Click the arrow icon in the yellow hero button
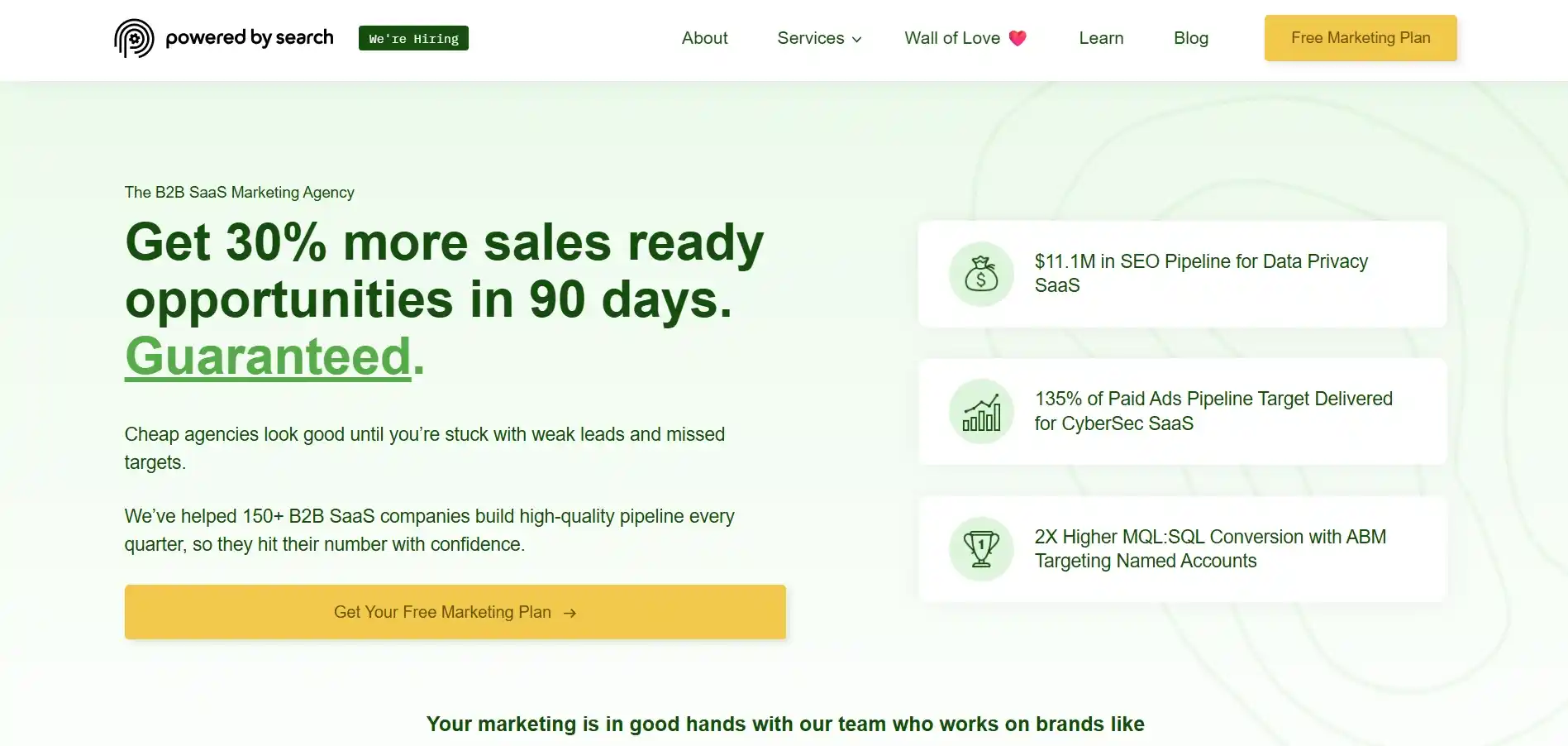 coord(570,613)
